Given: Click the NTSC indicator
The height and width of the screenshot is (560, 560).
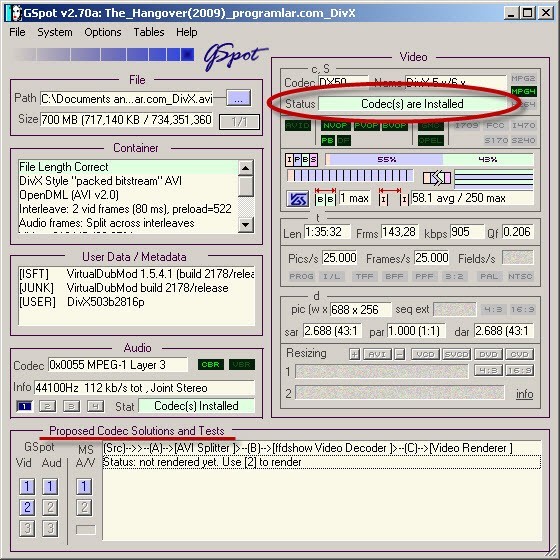Looking at the screenshot, I should 520,276.
